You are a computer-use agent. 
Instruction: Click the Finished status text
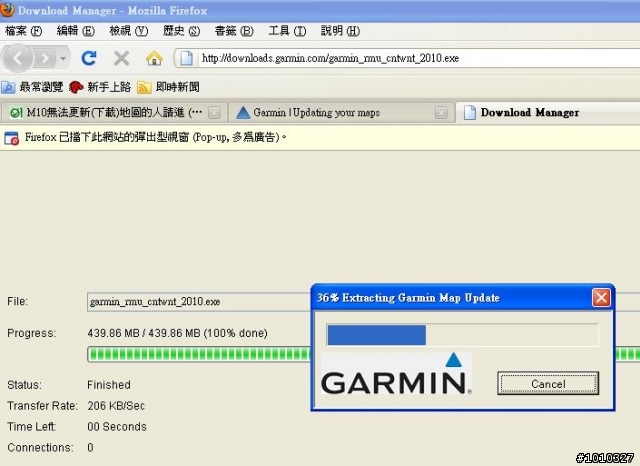[x=109, y=385]
